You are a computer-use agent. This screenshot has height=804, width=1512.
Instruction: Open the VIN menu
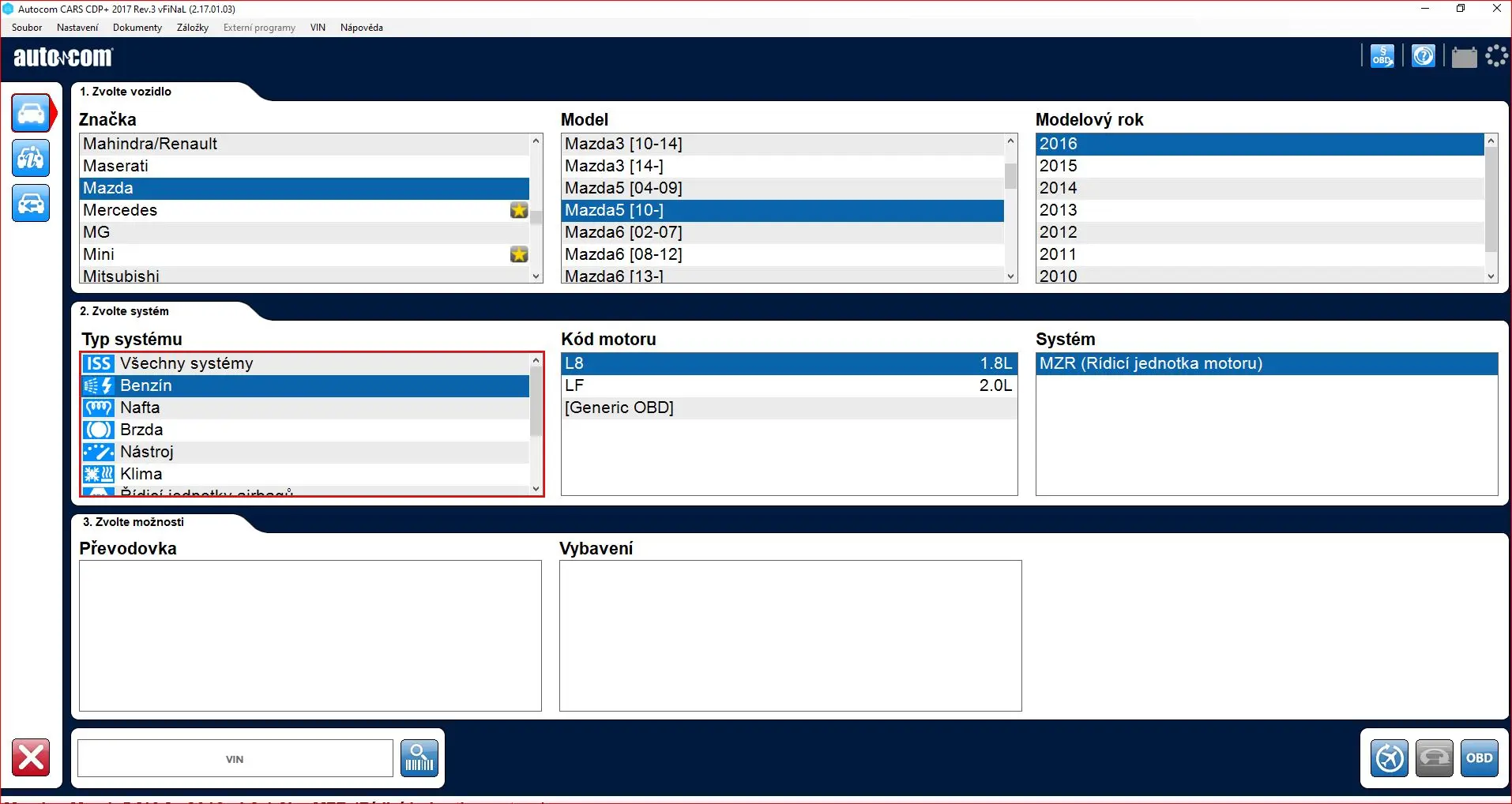pos(318,28)
